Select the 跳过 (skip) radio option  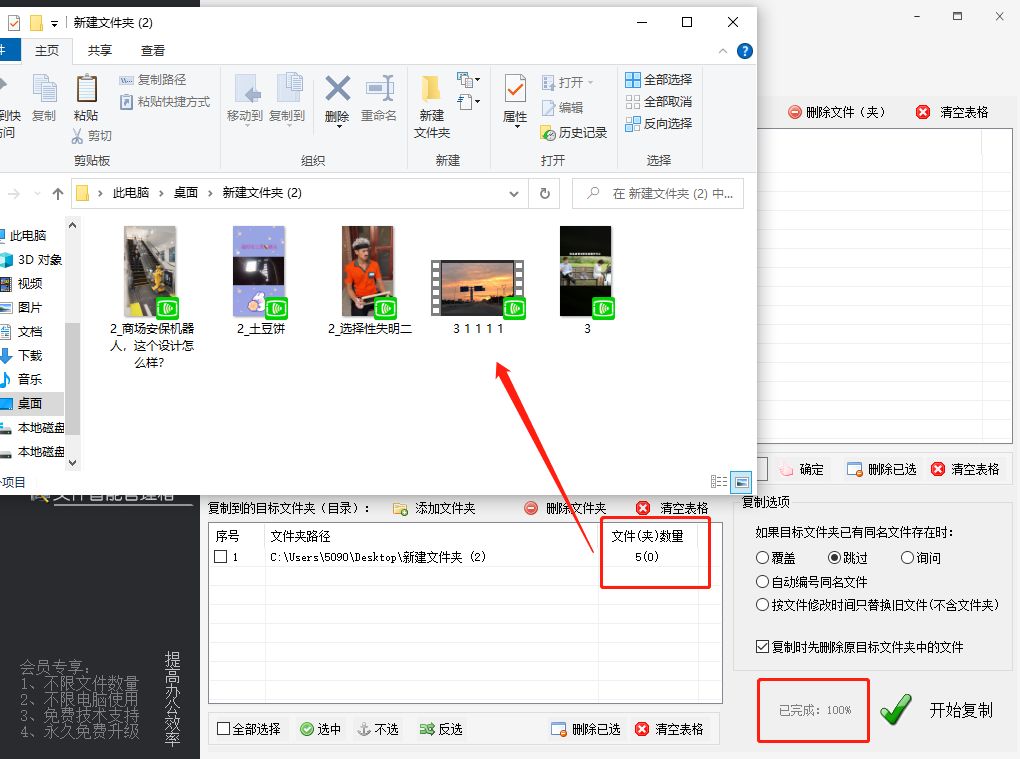pyautogui.click(x=835, y=557)
